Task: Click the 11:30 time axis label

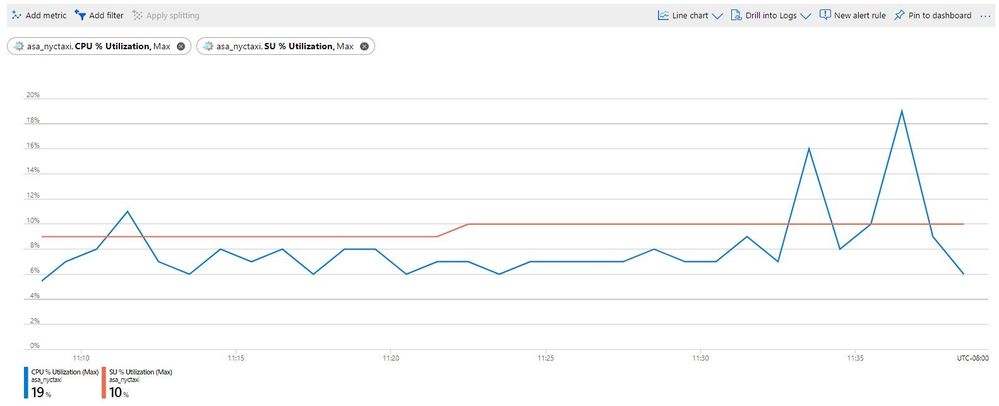Action: (x=700, y=359)
